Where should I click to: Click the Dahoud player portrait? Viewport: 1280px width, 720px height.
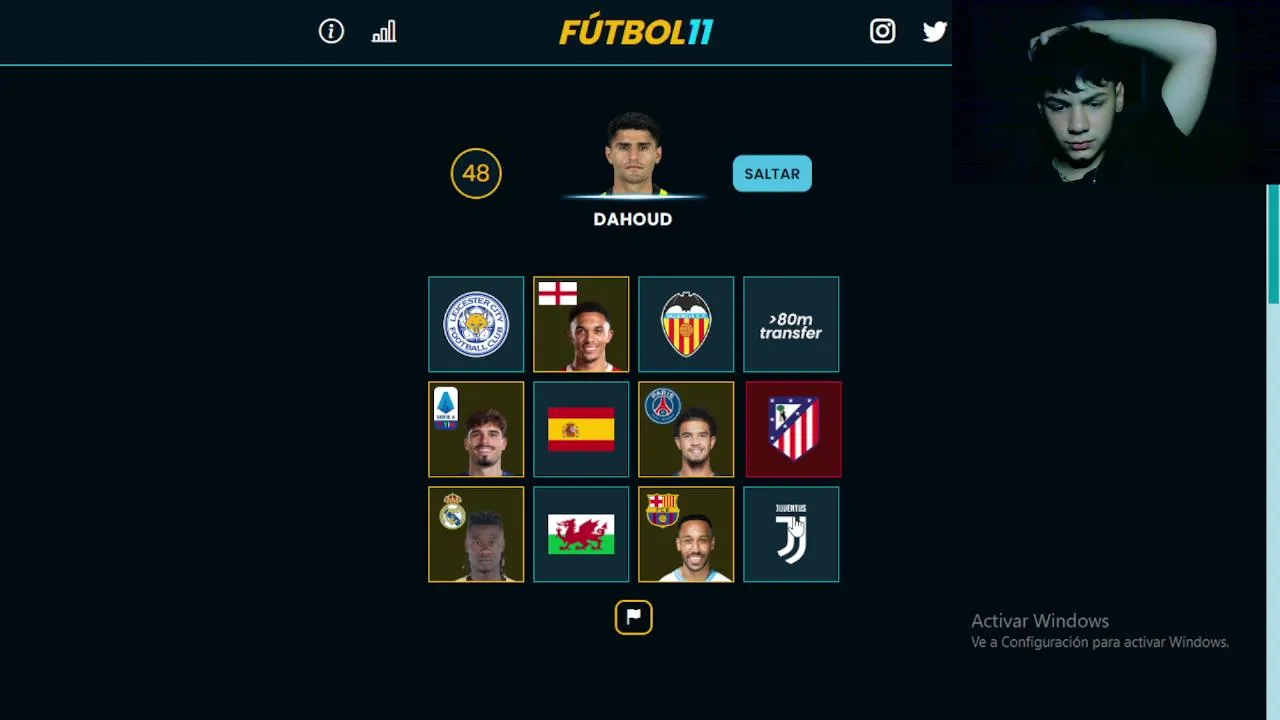tap(633, 154)
